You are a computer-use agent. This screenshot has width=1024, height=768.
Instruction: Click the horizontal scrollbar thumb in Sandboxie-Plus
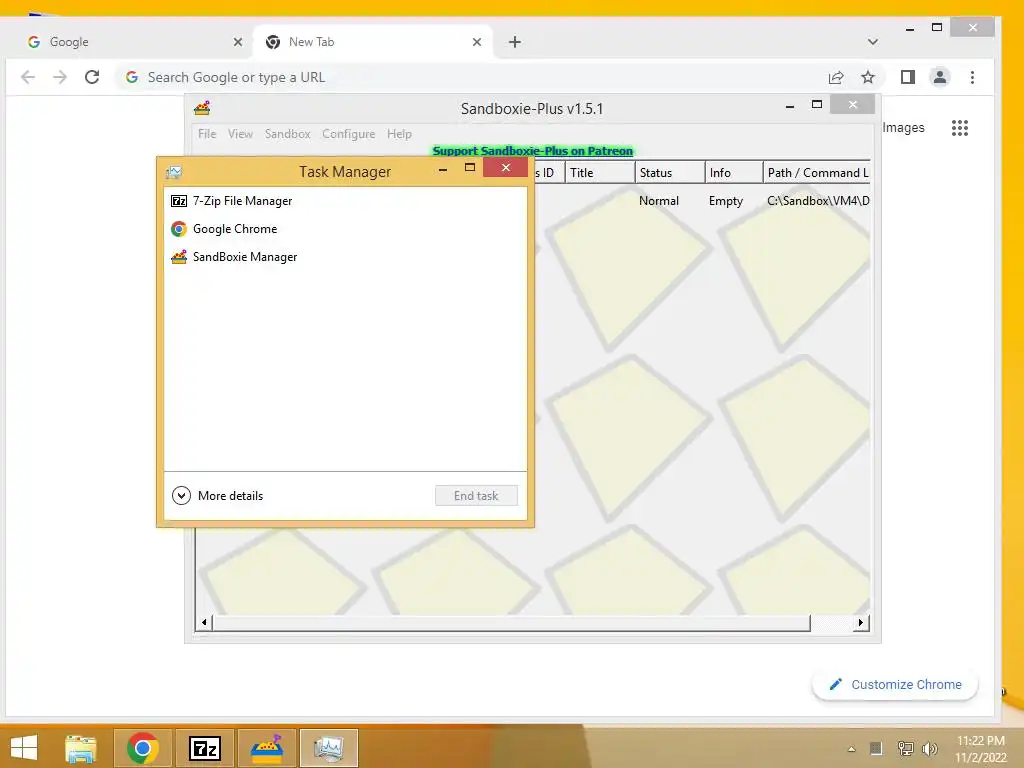(511, 623)
